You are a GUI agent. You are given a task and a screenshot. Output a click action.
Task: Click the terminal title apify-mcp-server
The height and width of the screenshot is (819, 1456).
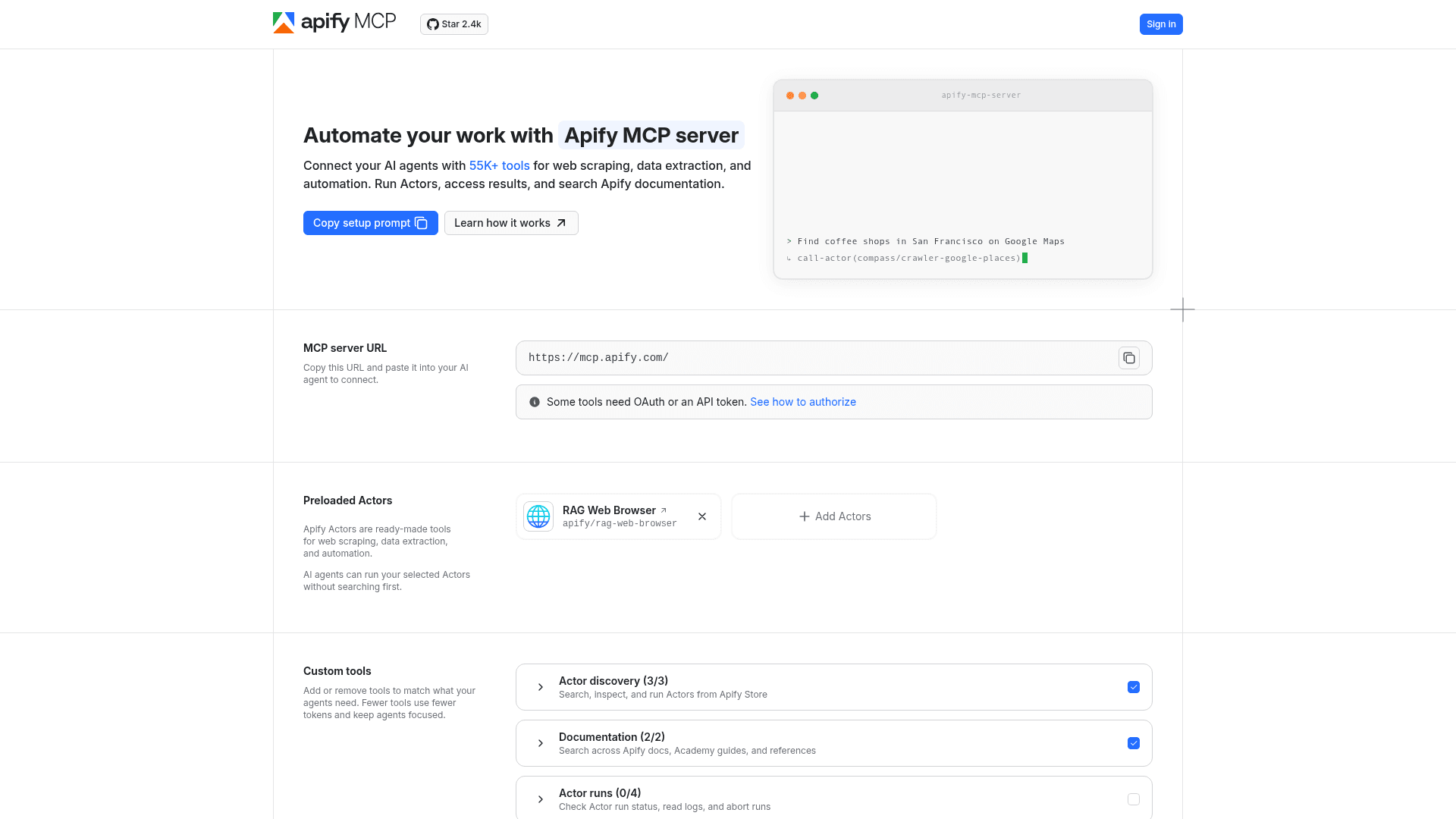[x=981, y=96]
